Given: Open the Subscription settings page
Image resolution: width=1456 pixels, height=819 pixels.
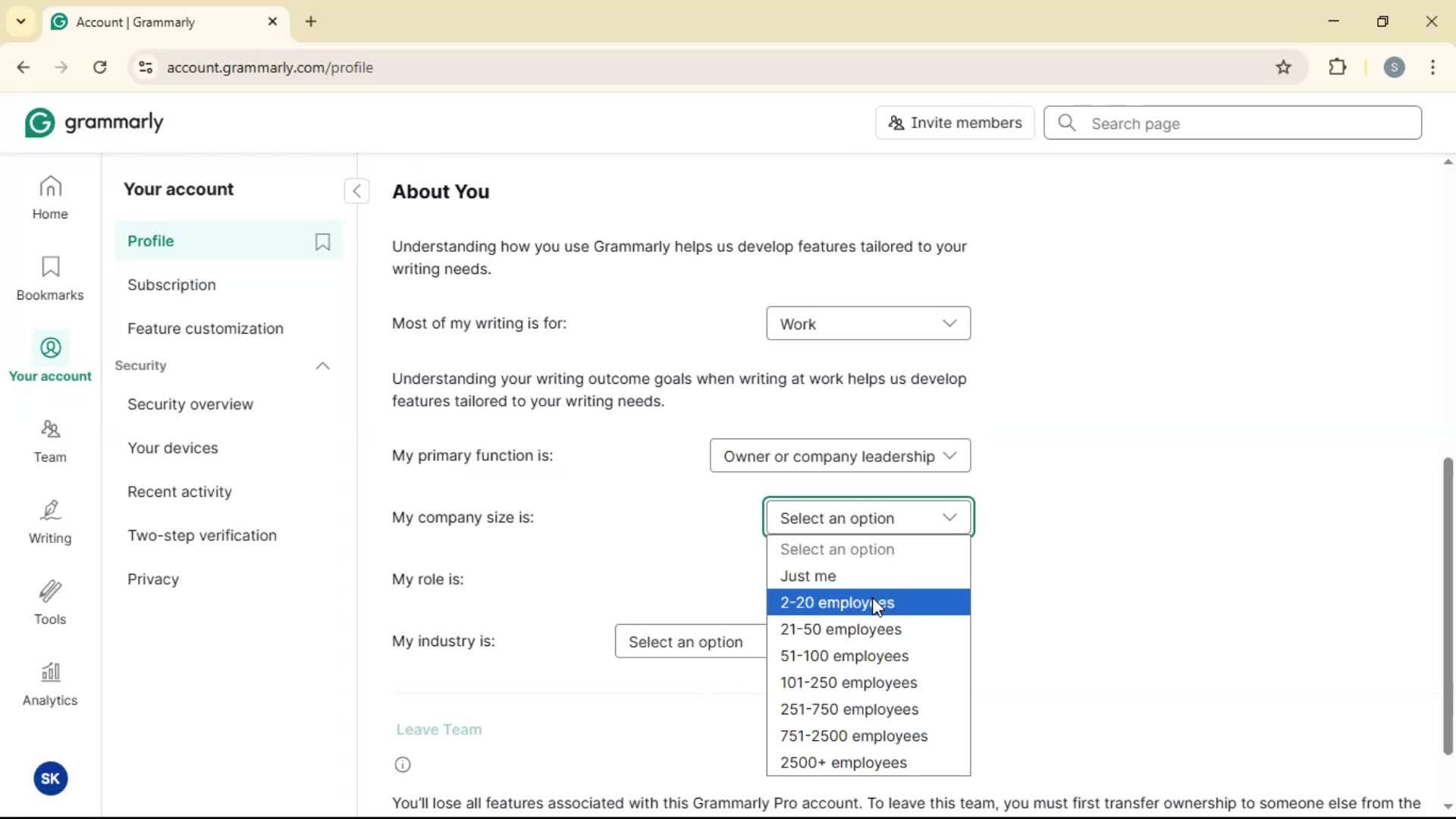Looking at the screenshot, I should click(x=171, y=285).
